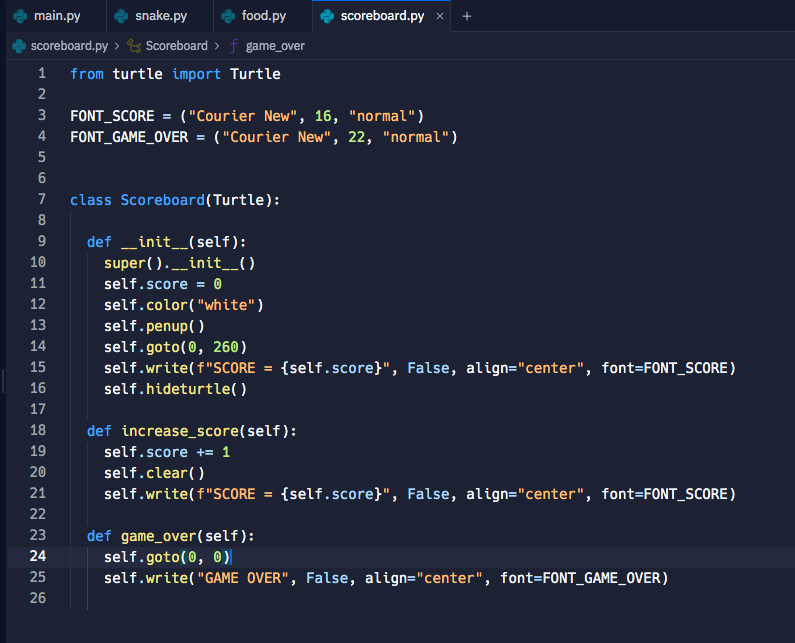Click Python icon on snake.py tab
This screenshot has height=643, width=795.
(121, 16)
